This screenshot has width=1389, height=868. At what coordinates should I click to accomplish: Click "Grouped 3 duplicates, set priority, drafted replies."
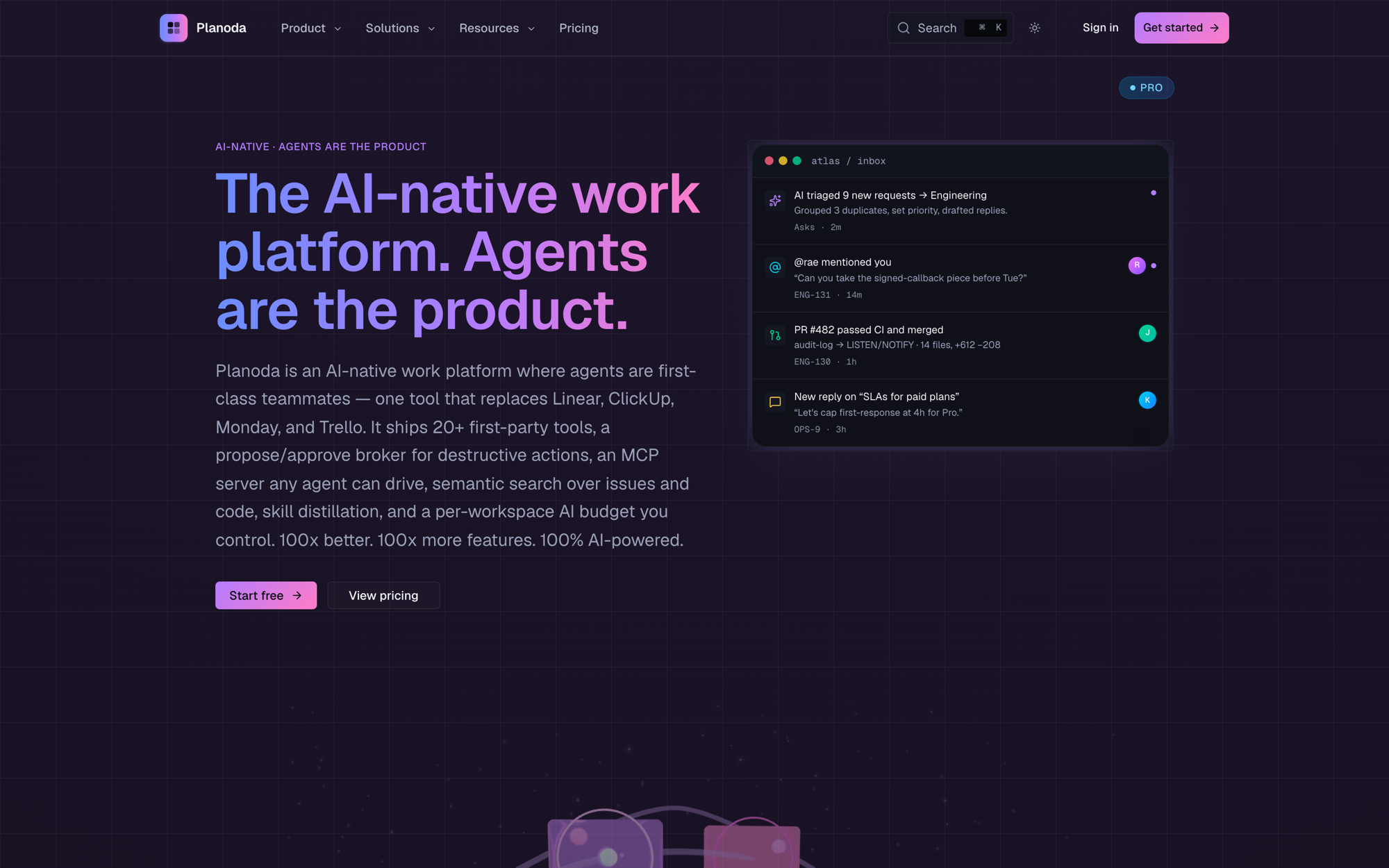[x=901, y=210]
